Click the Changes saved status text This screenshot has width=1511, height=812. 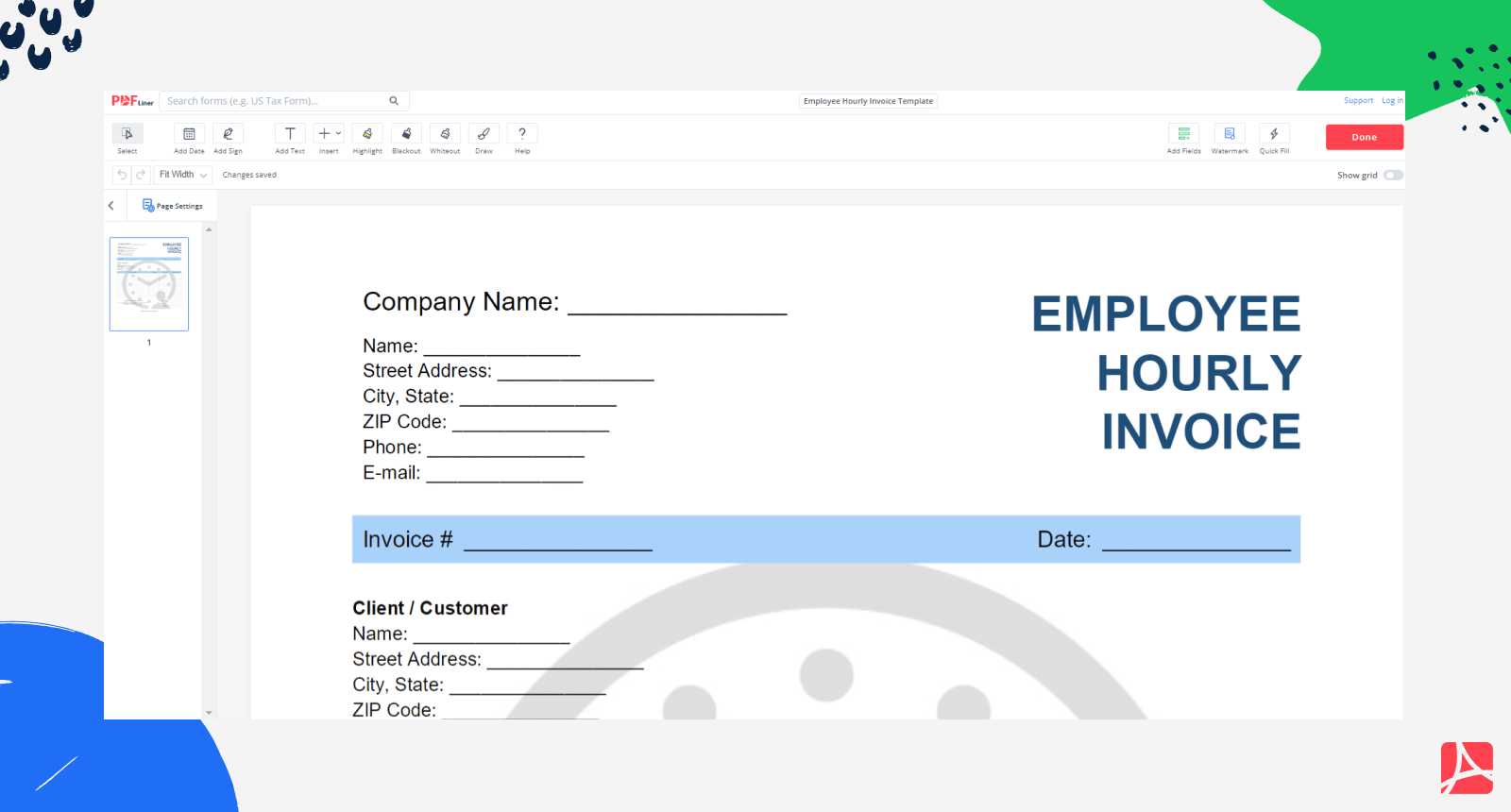click(249, 175)
